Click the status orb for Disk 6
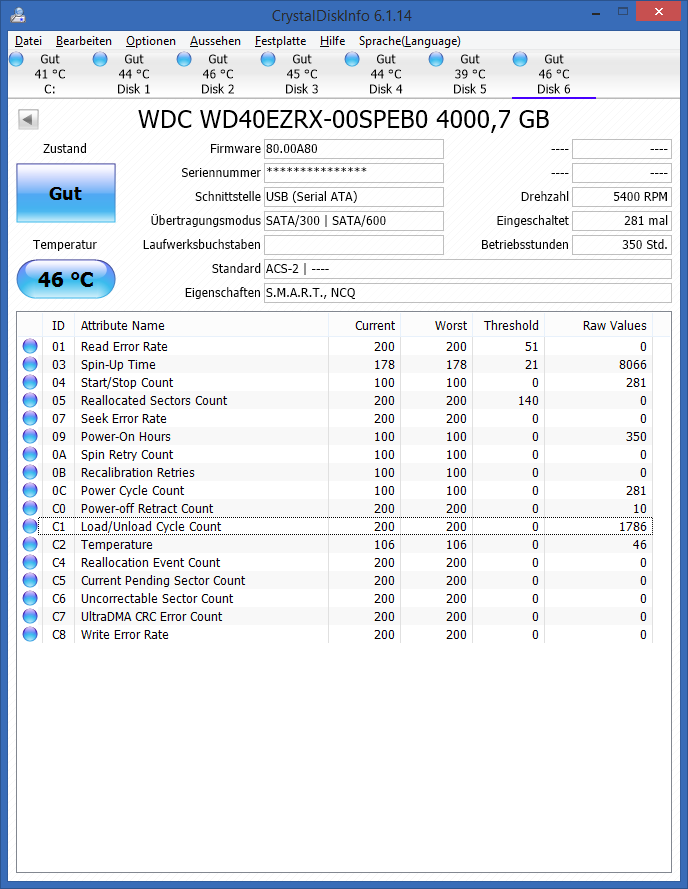688x889 pixels. click(x=520, y=59)
